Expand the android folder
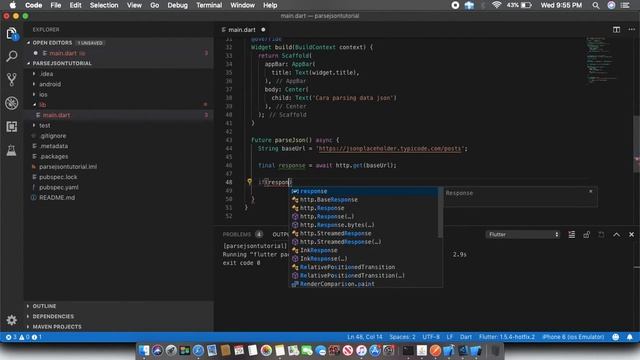 pos(50,84)
